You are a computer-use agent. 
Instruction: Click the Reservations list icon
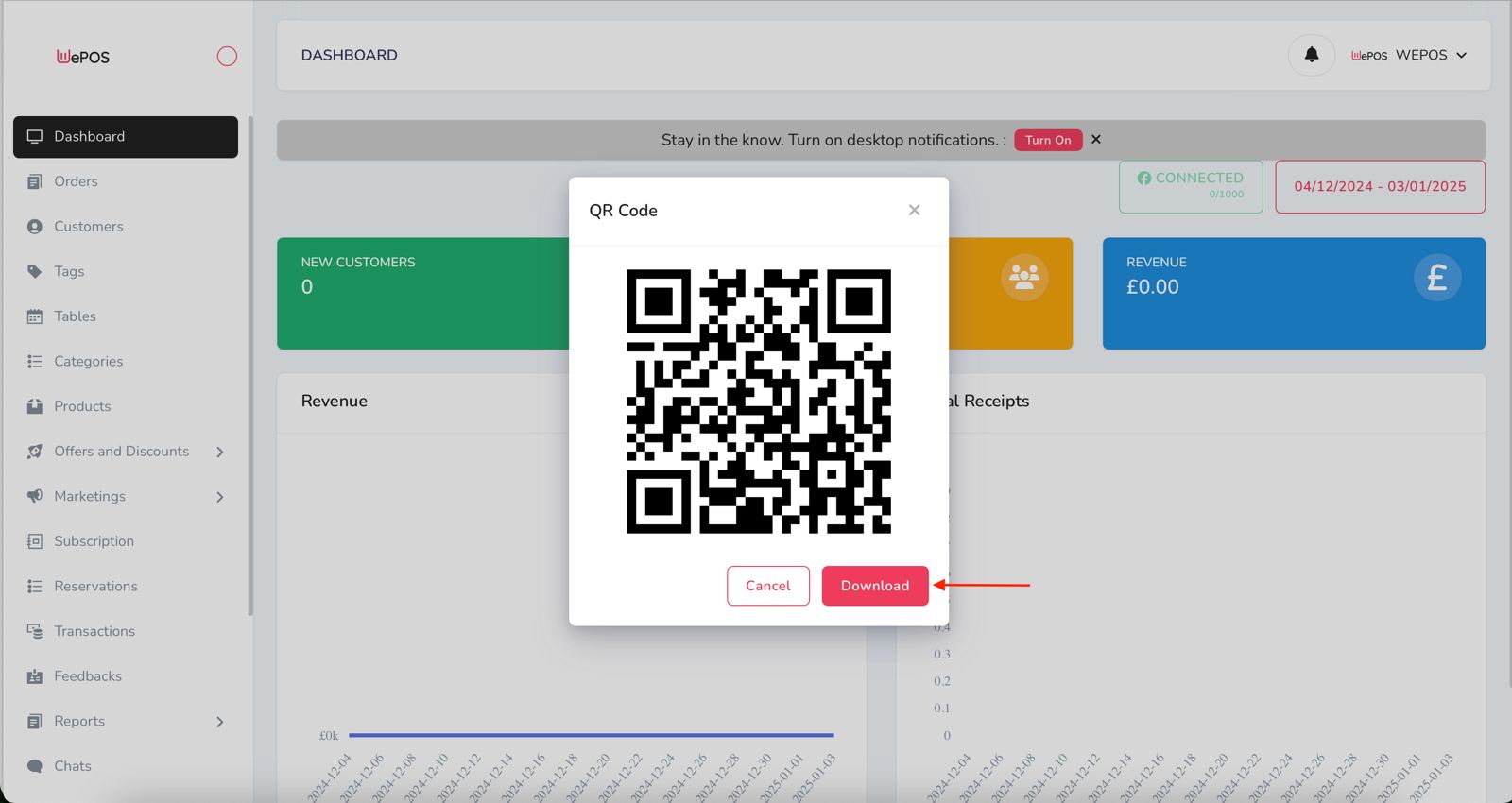pos(35,587)
